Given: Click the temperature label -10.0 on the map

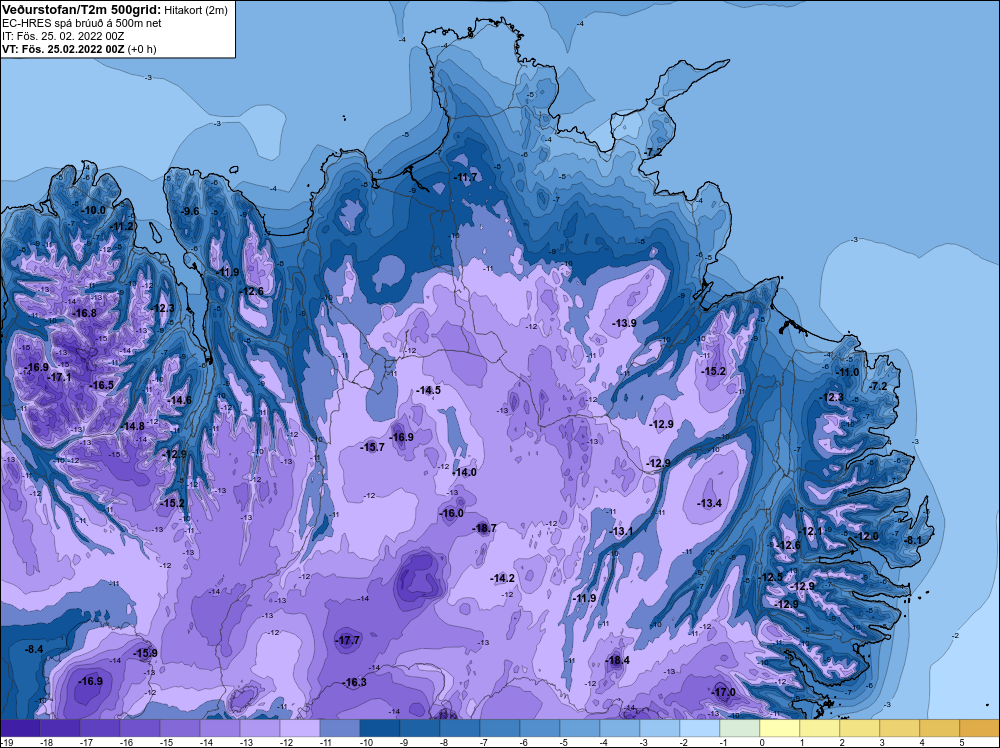Looking at the screenshot, I should pyautogui.click(x=94, y=210).
